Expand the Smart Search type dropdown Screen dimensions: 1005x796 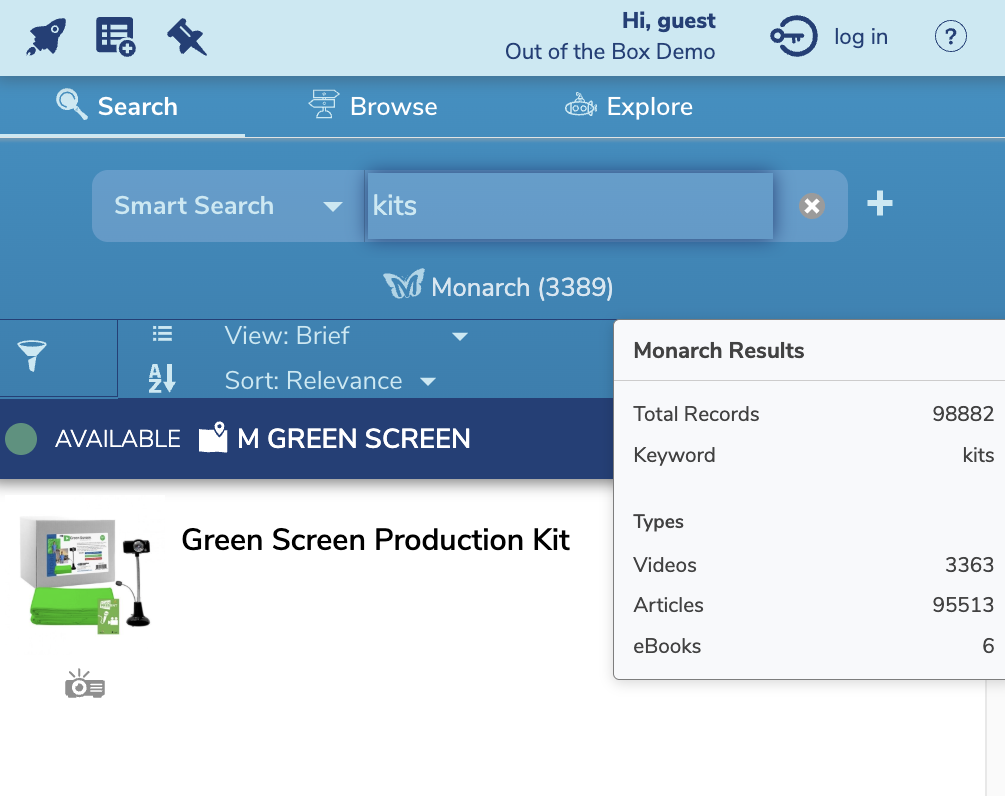(228, 206)
